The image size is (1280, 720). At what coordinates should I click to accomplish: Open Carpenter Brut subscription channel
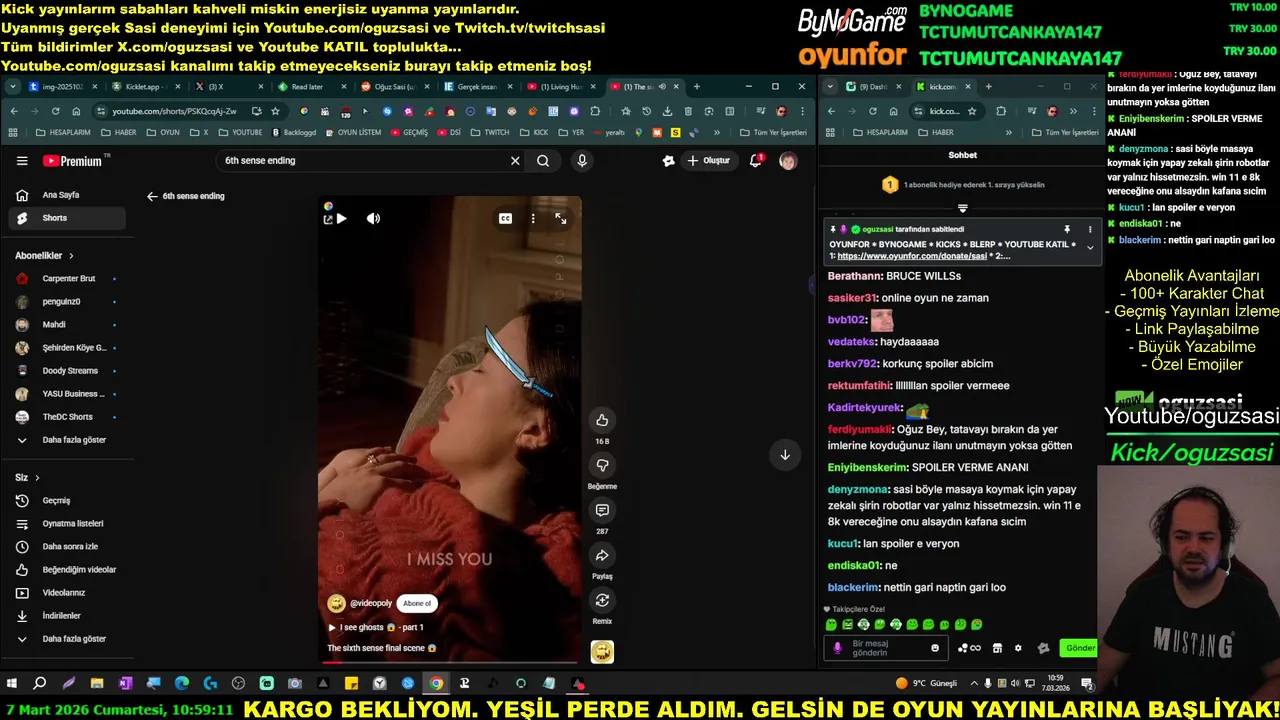66,279
